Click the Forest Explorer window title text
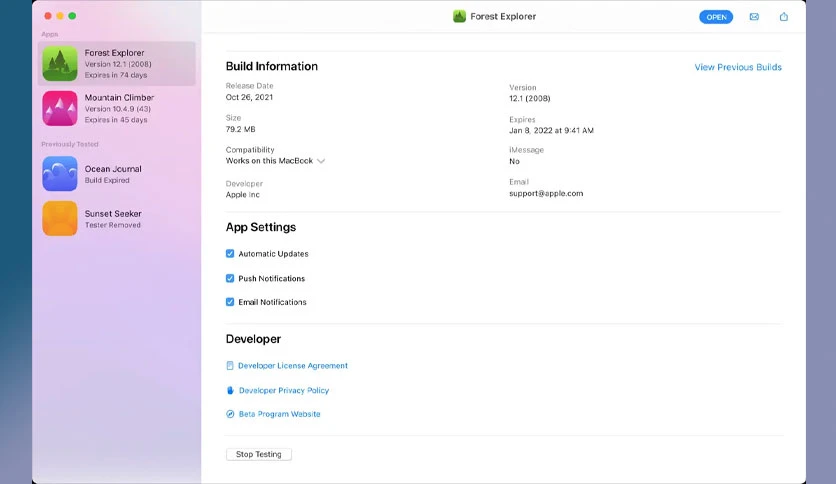 [x=503, y=17]
